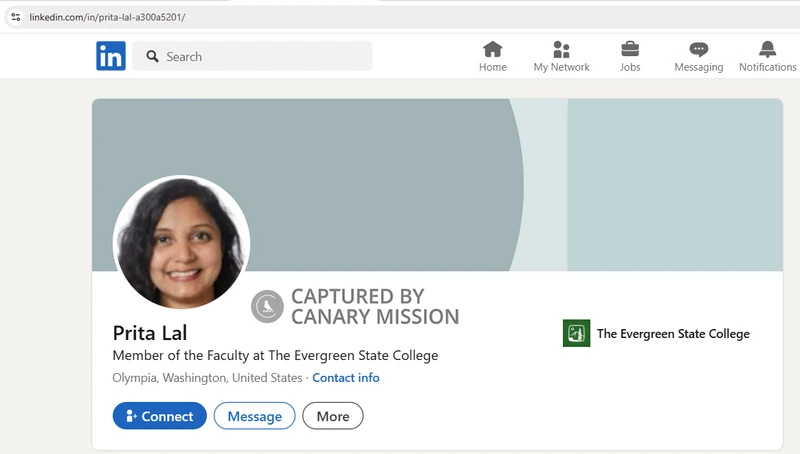
Task: Click the name heading Prita Lal
Action: click(x=150, y=333)
